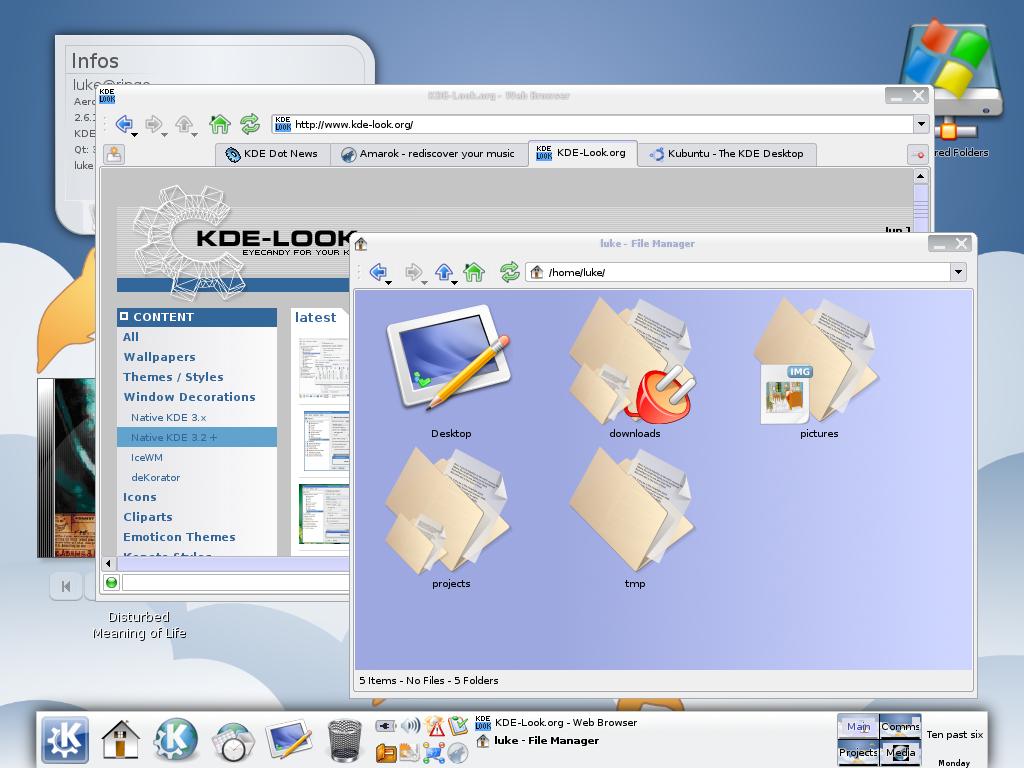Open the Cliparts link
This screenshot has width=1024, height=768.
pos(148,517)
